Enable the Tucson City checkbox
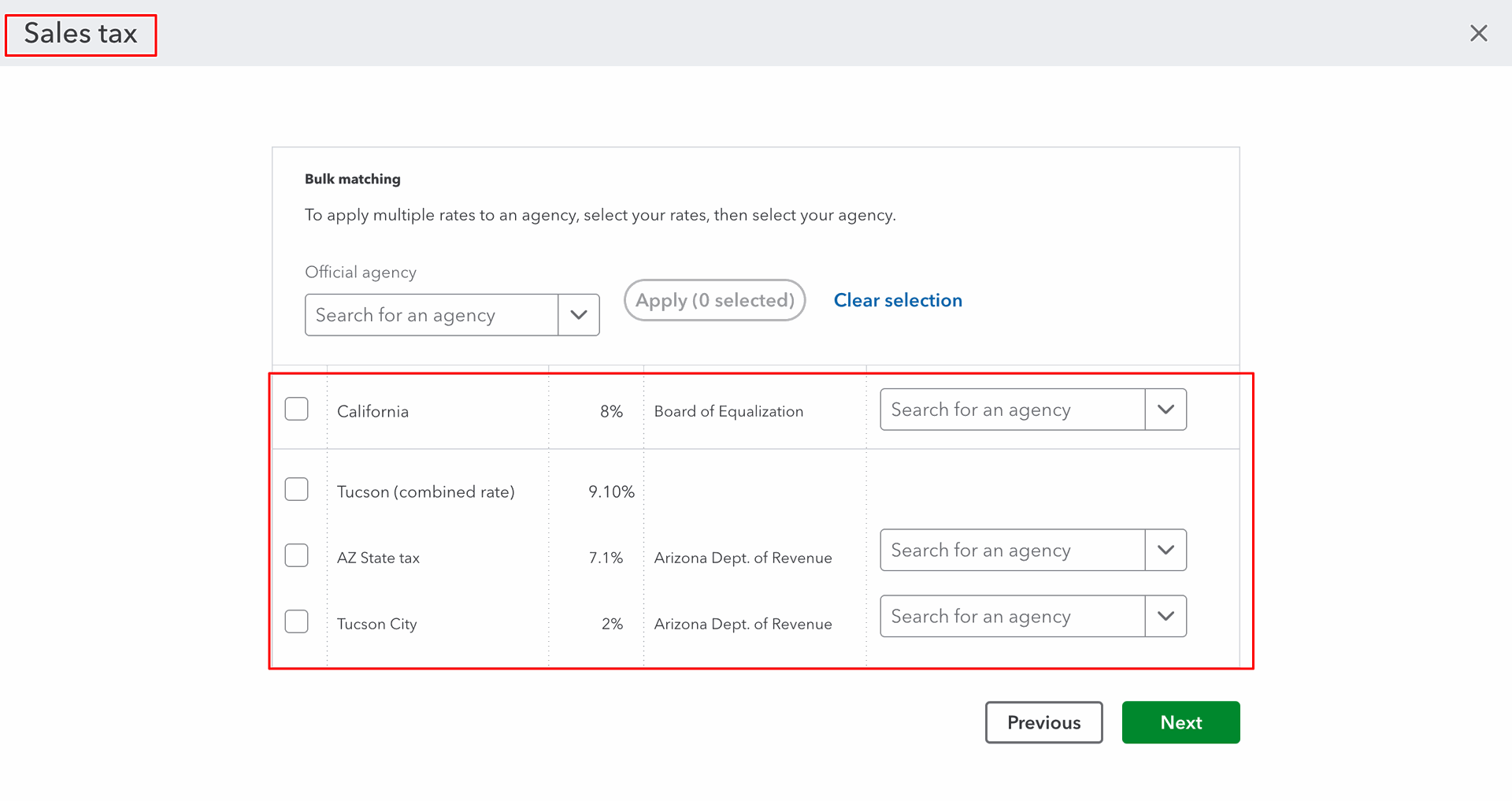Viewport: 1512px width, 801px height. pos(296,622)
